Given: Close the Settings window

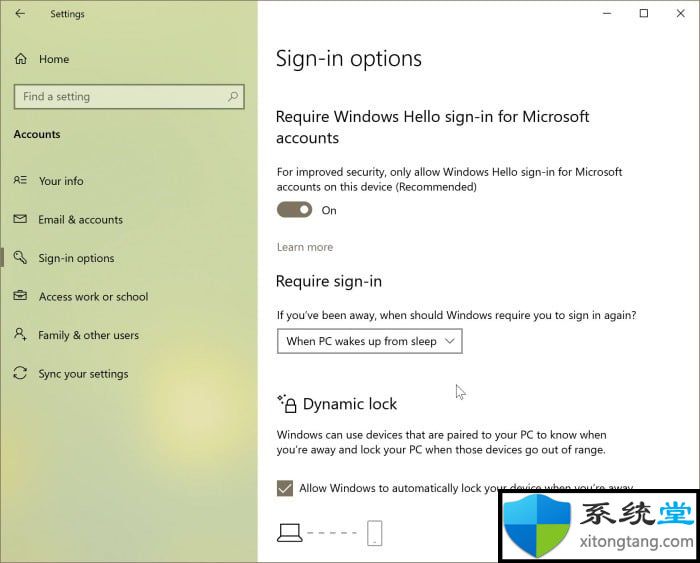Looking at the screenshot, I should (x=680, y=13).
